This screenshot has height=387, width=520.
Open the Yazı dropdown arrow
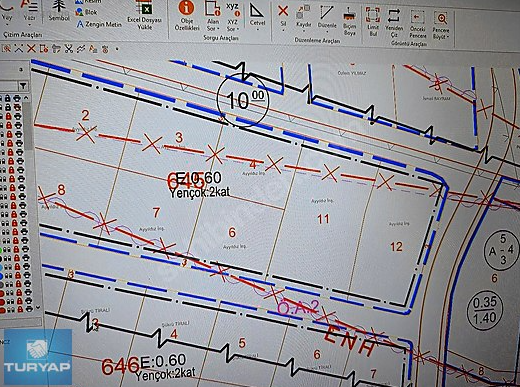tap(29, 25)
